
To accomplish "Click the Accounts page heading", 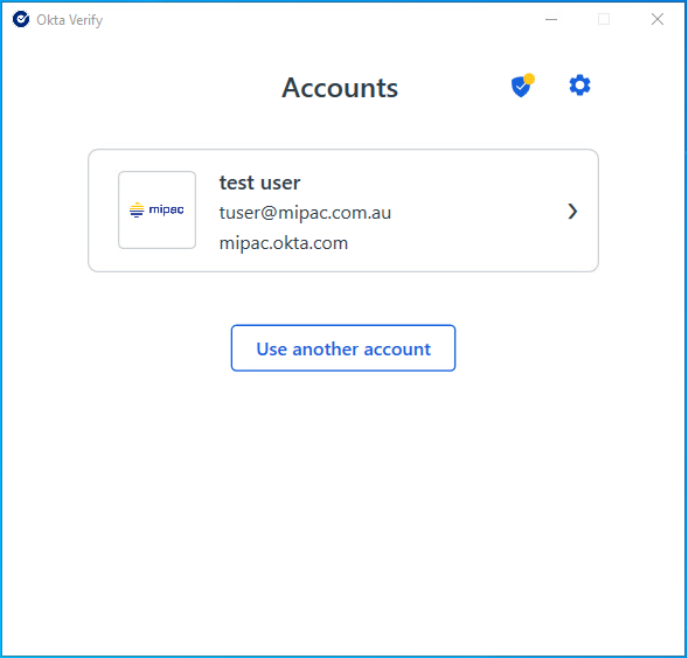I will click(x=340, y=88).
